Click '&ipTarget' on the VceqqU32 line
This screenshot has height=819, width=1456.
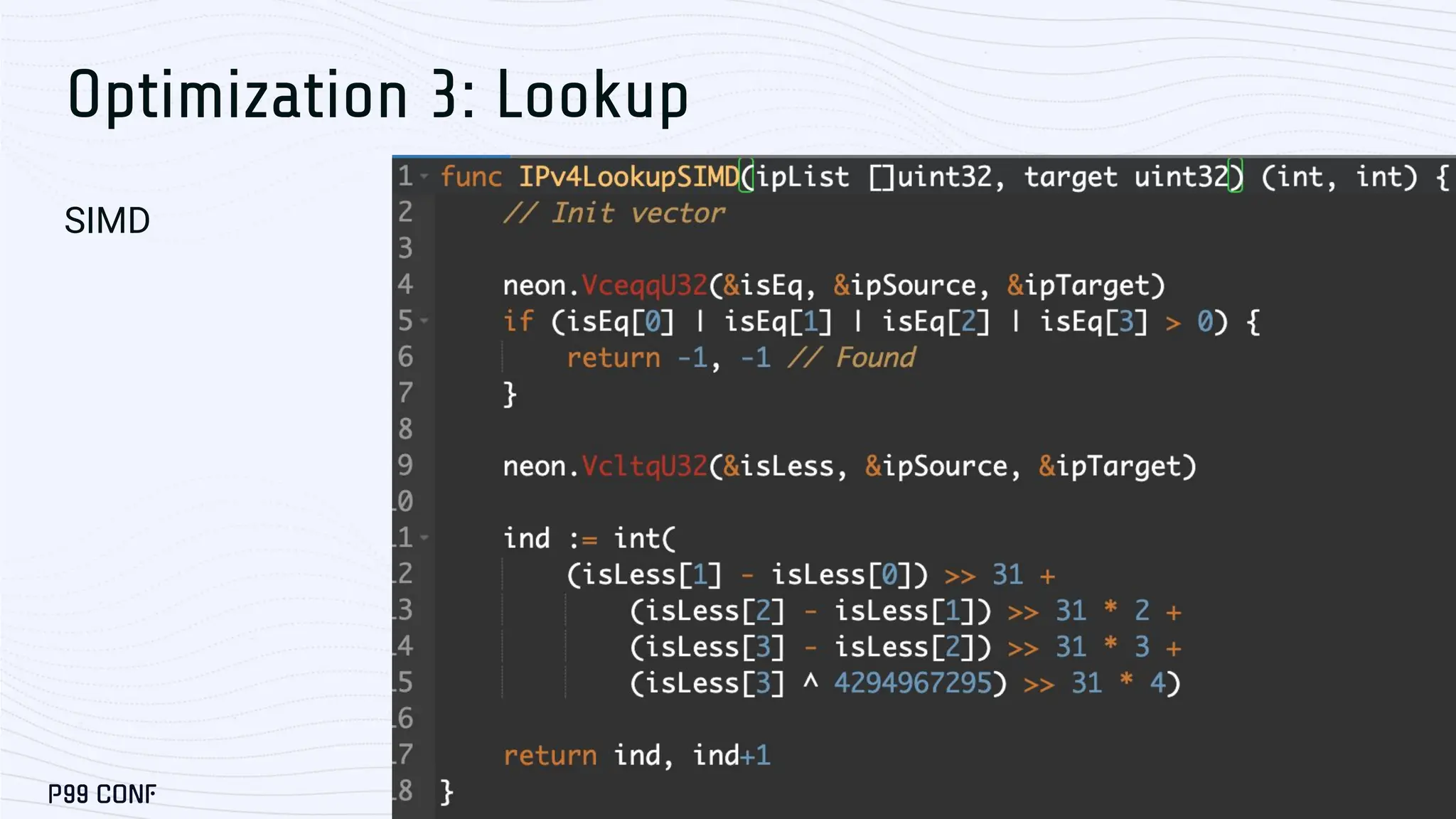pyautogui.click(x=1078, y=286)
